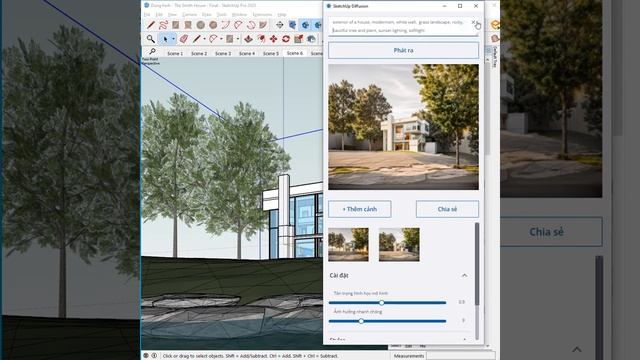Open Line tool dropdown arrow in second row
640x360 pixels.
click(x=204, y=39)
